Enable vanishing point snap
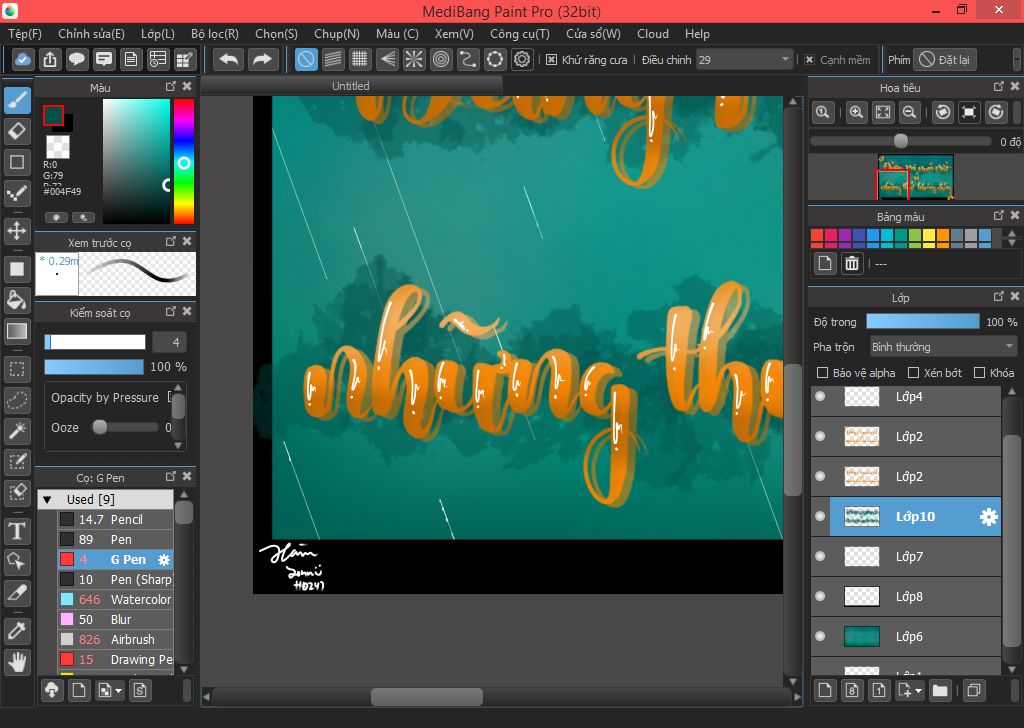This screenshot has width=1024, height=728. 387,59
